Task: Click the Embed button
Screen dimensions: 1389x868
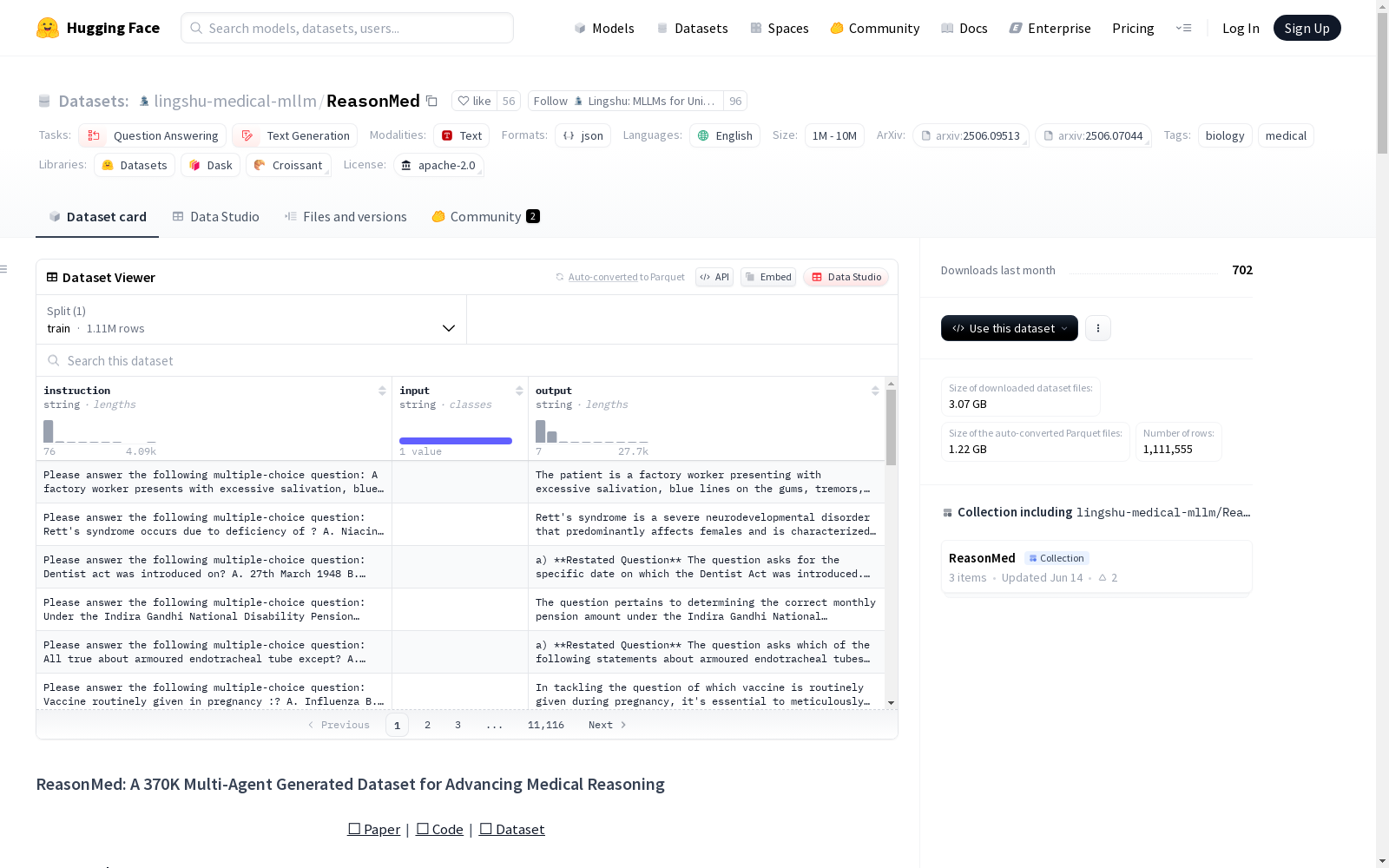Action: pyautogui.click(x=768, y=277)
